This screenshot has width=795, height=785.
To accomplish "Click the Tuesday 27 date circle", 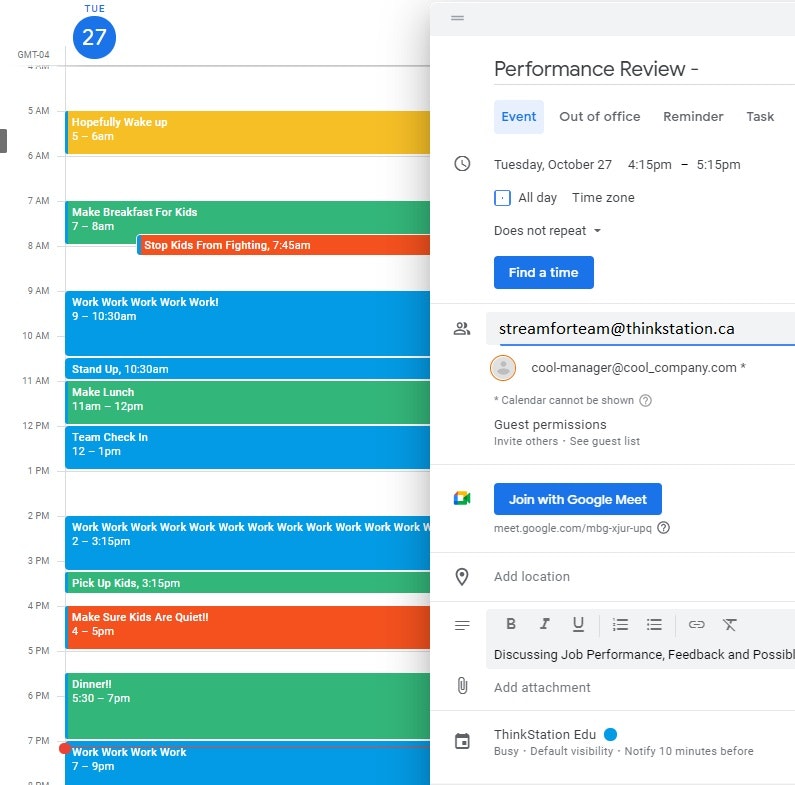I will 94,37.
